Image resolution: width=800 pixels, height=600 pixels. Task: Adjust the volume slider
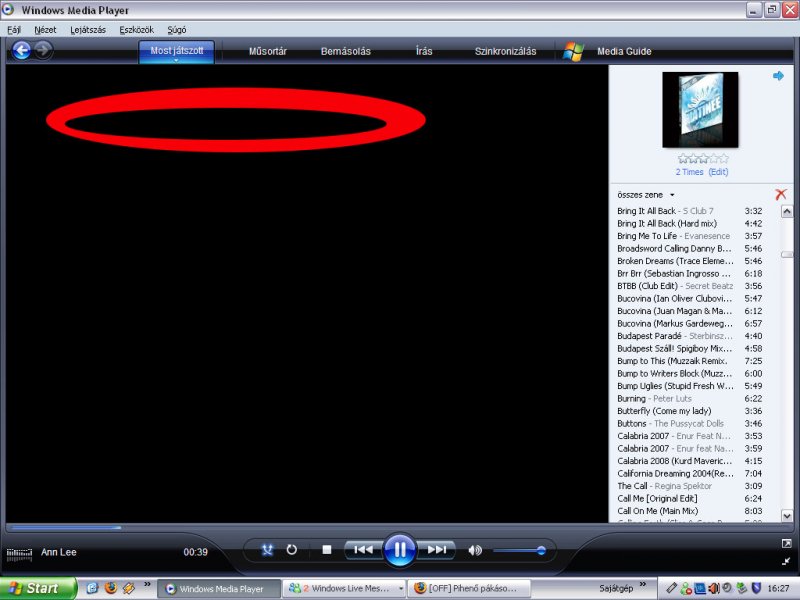519,551
